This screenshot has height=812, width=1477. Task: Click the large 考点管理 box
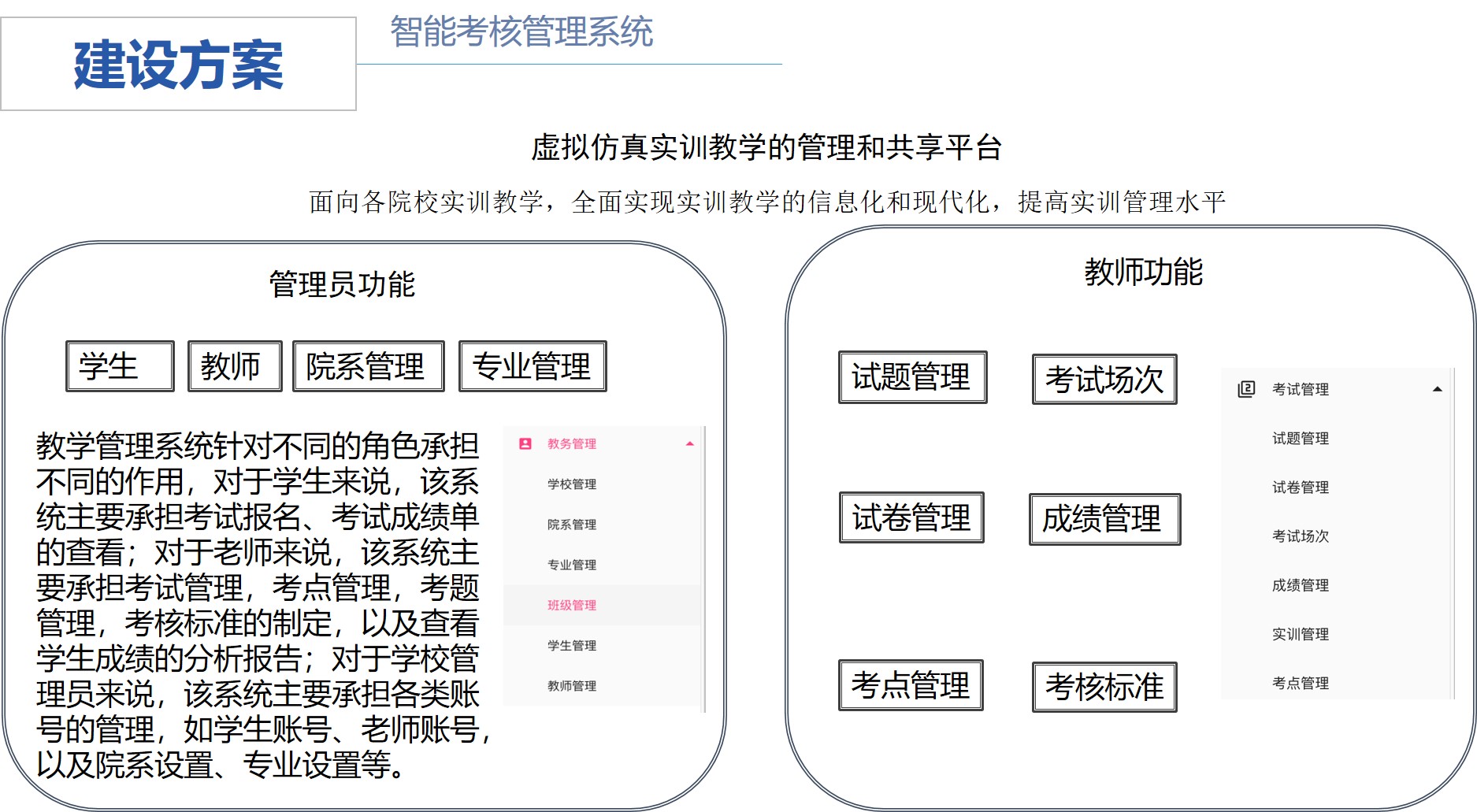[x=911, y=685]
